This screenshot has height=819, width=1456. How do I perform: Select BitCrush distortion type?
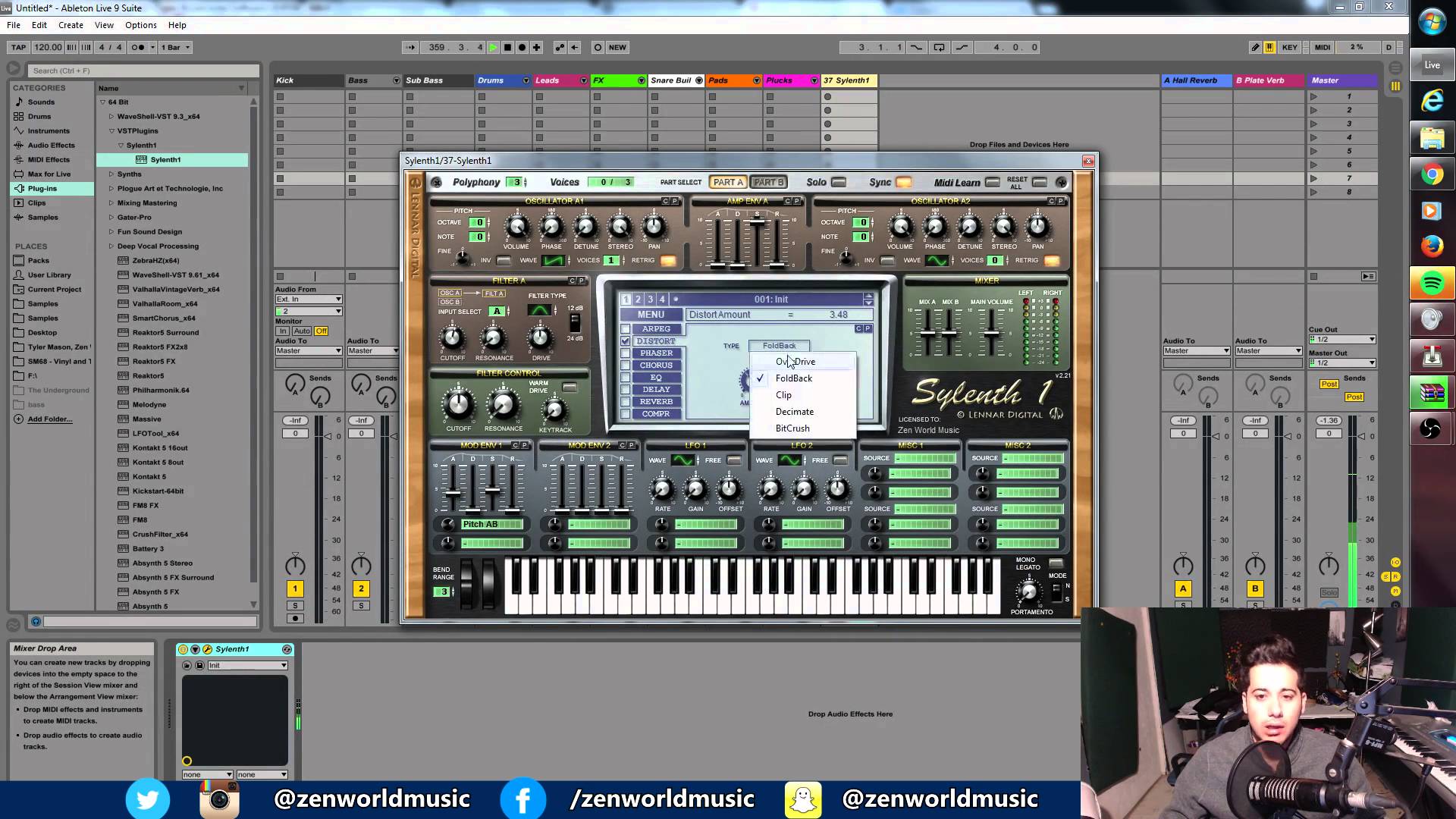(802, 428)
